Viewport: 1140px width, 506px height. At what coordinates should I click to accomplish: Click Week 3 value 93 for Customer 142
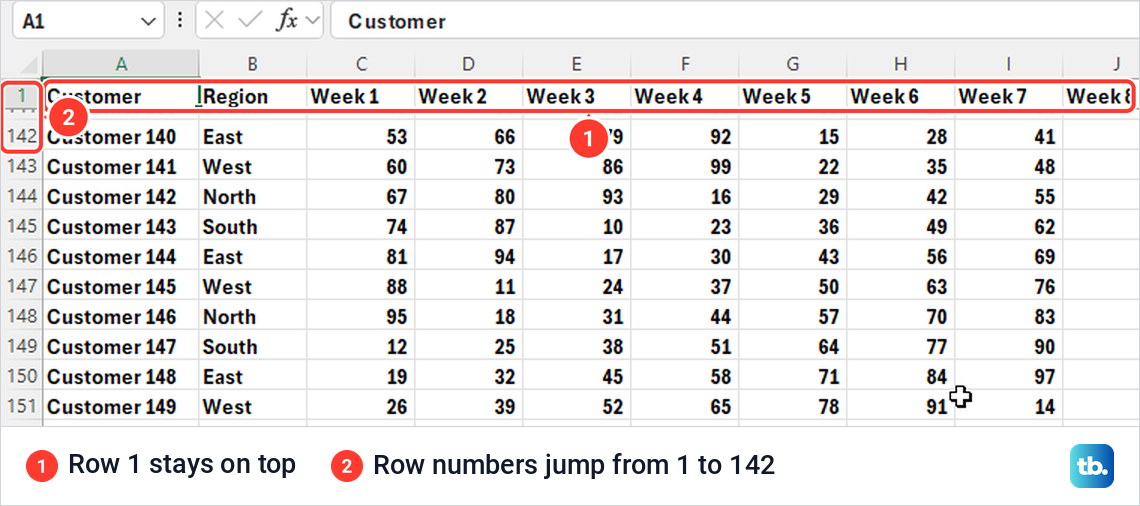(x=576, y=196)
